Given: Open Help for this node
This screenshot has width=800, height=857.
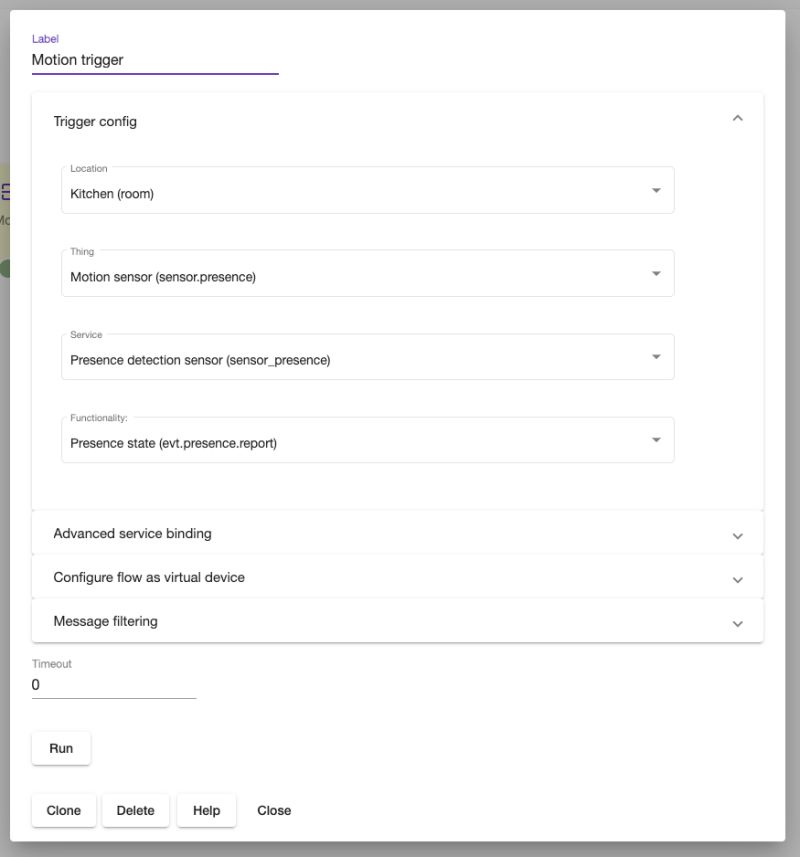Looking at the screenshot, I should (x=206, y=810).
